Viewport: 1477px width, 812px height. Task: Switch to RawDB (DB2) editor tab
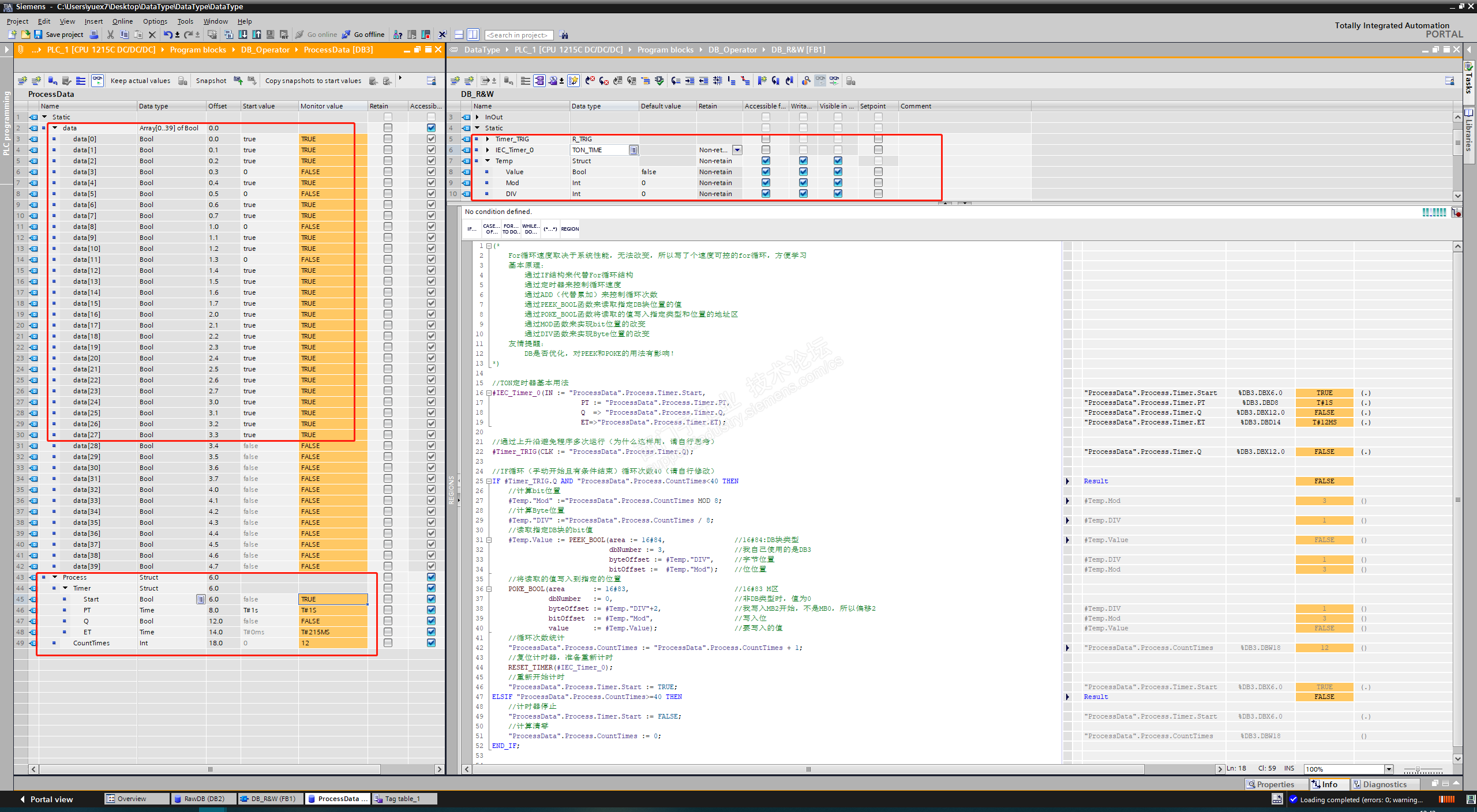tap(203, 799)
